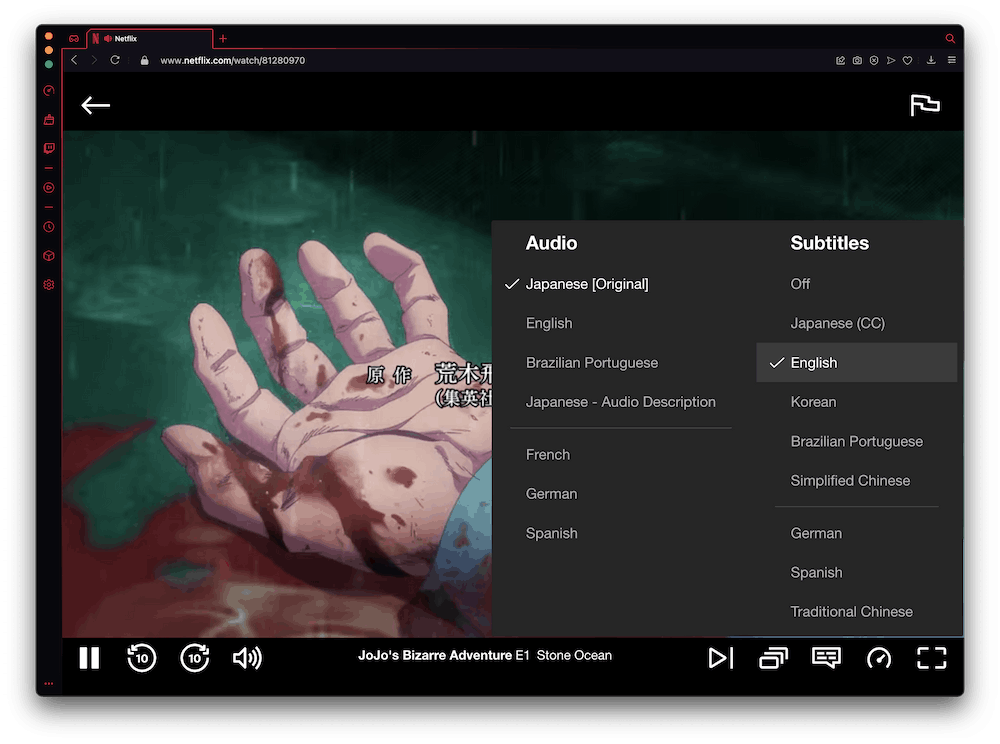Open audio and subtitles icon
1000x744 pixels.
(826, 658)
